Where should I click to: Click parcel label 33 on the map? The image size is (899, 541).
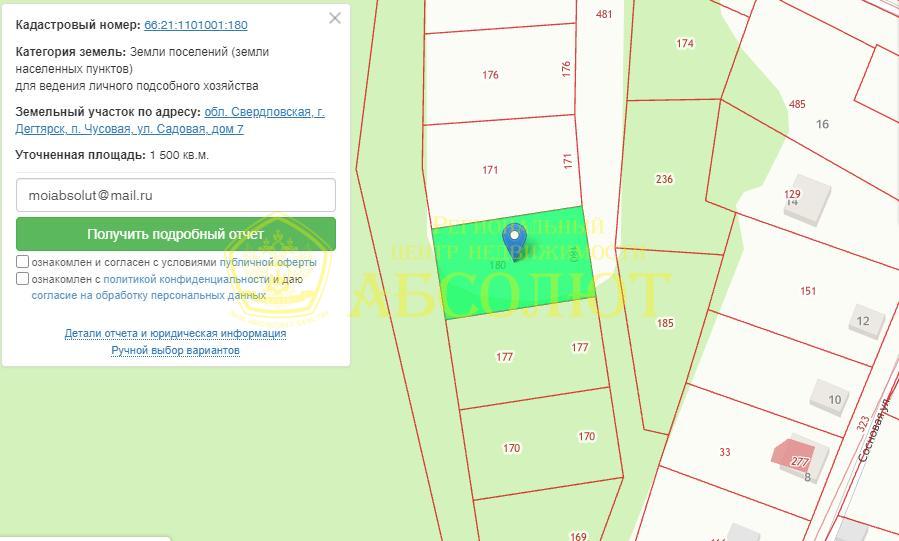(725, 452)
